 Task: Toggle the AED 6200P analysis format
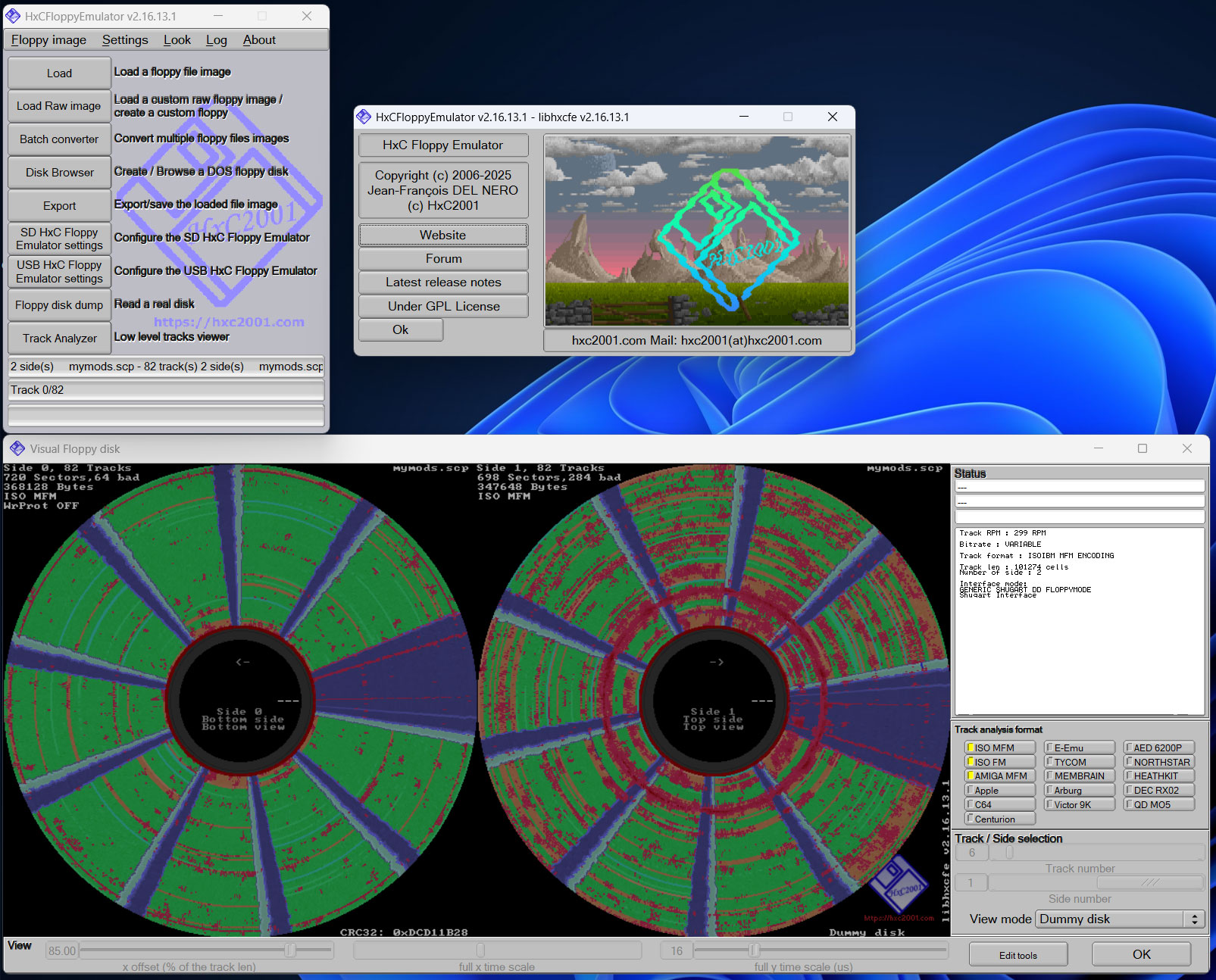(x=1159, y=747)
